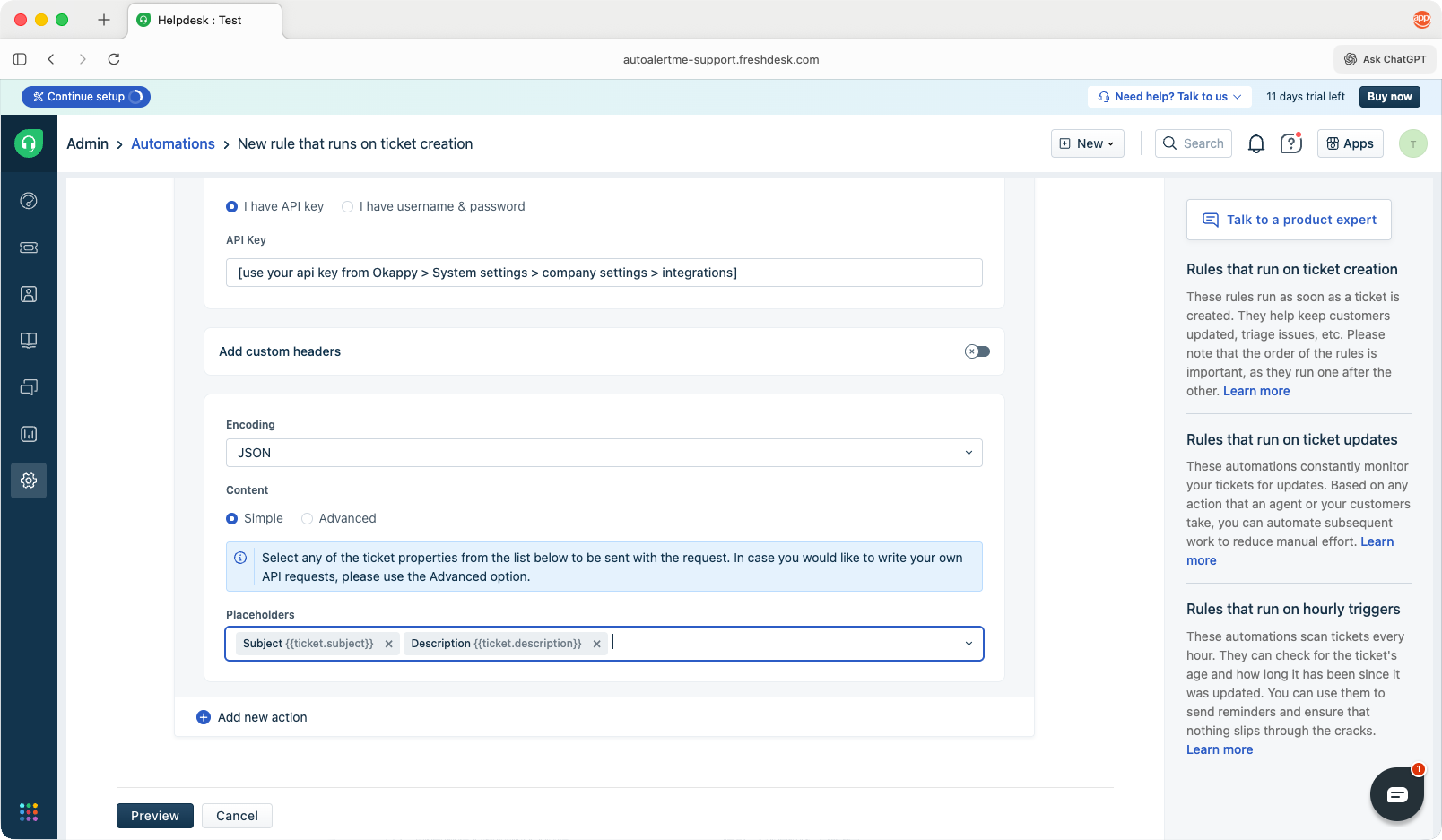Image resolution: width=1442 pixels, height=840 pixels.
Task: Switch to the Helpdesk : Test tab
Action: pyautogui.click(x=204, y=20)
